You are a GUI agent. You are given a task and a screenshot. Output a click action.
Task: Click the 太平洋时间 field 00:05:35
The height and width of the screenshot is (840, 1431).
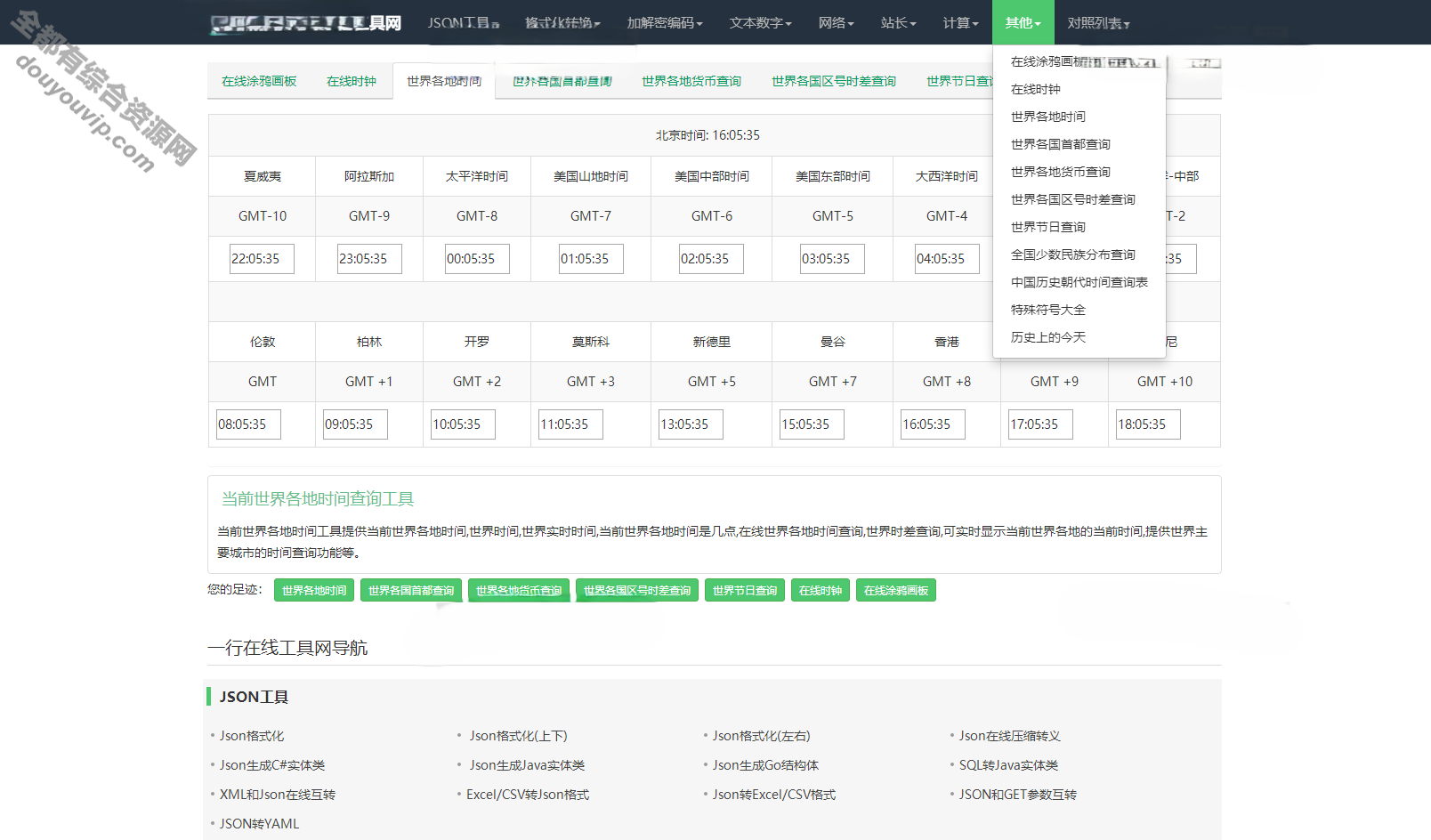(477, 259)
